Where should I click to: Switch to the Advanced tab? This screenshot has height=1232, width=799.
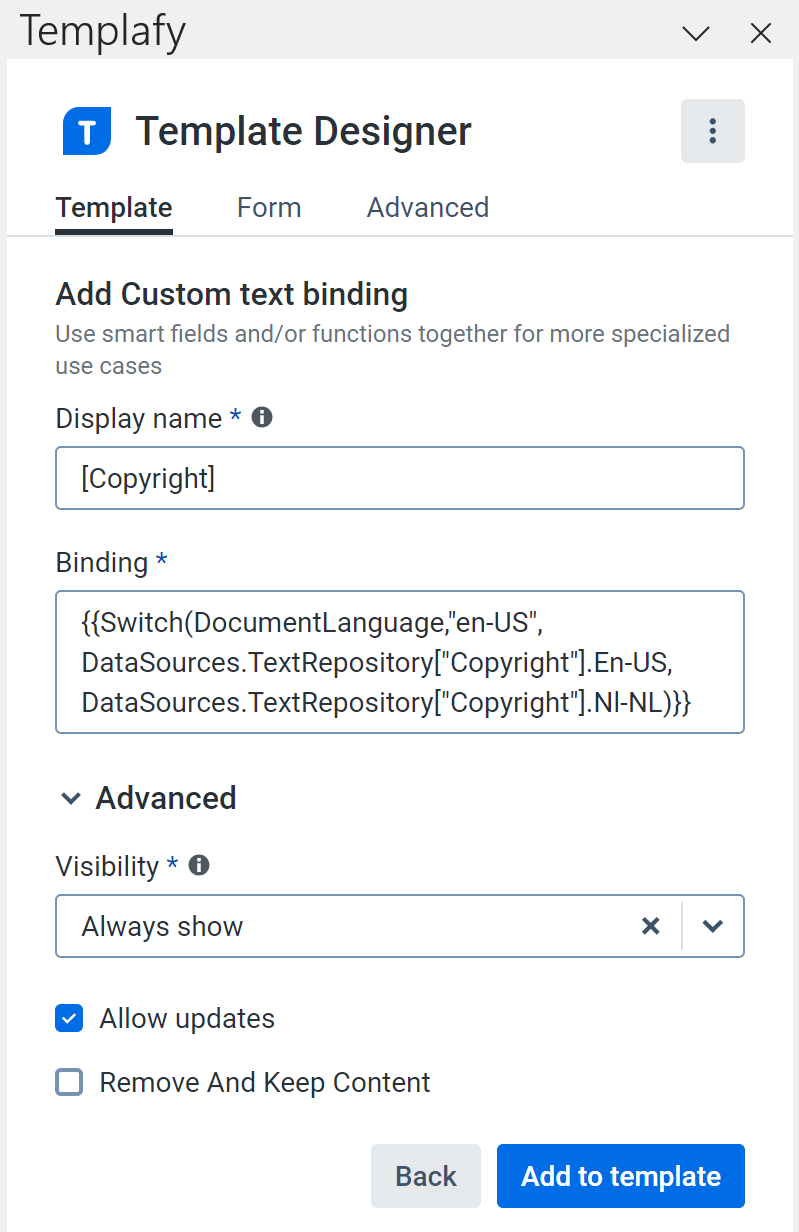tap(427, 207)
